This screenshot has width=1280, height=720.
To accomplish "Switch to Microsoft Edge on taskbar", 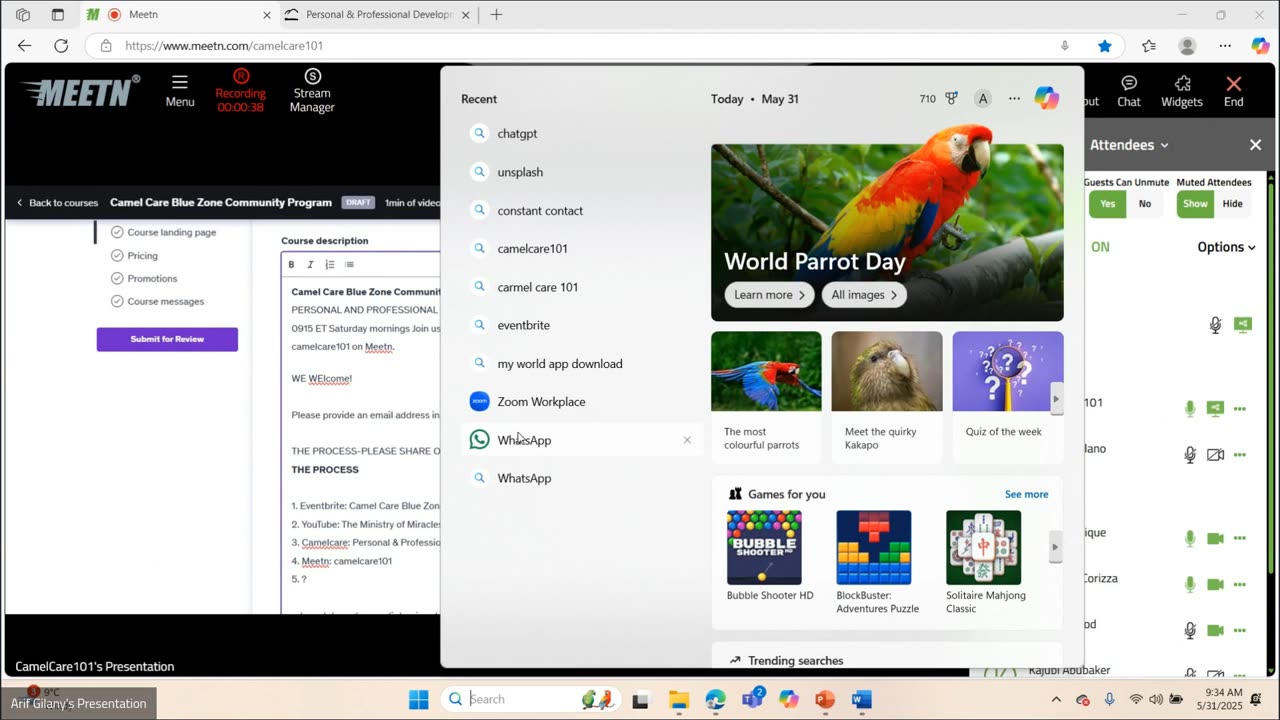I will pos(715,699).
